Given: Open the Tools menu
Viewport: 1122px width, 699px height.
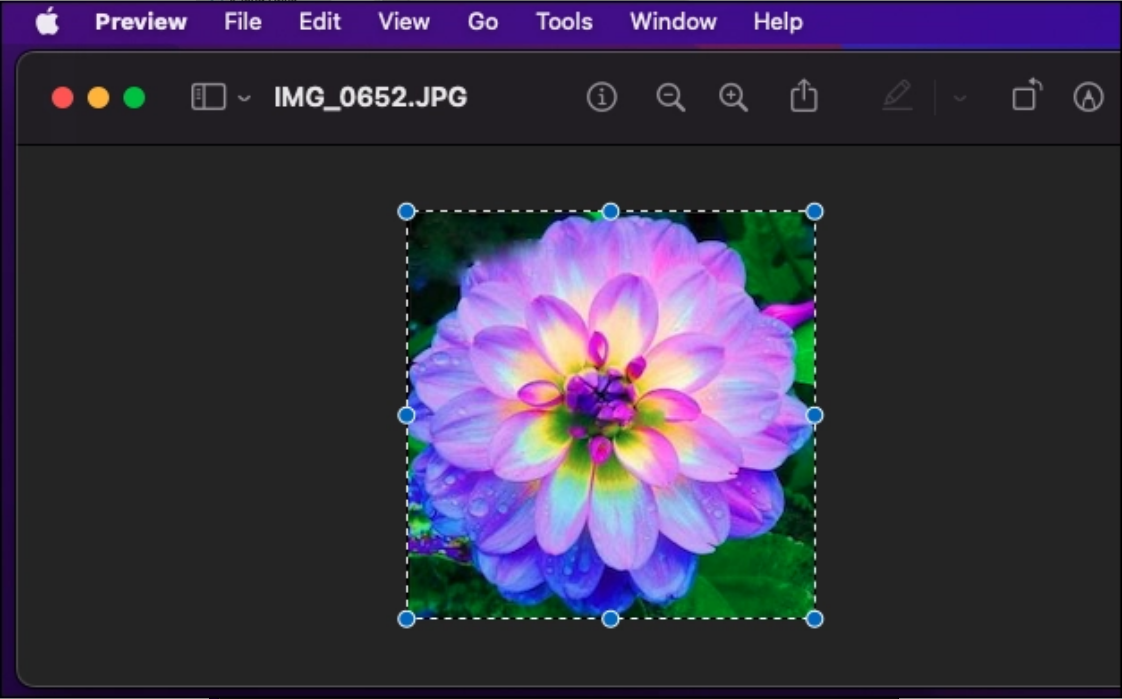Looking at the screenshot, I should tap(564, 22).
